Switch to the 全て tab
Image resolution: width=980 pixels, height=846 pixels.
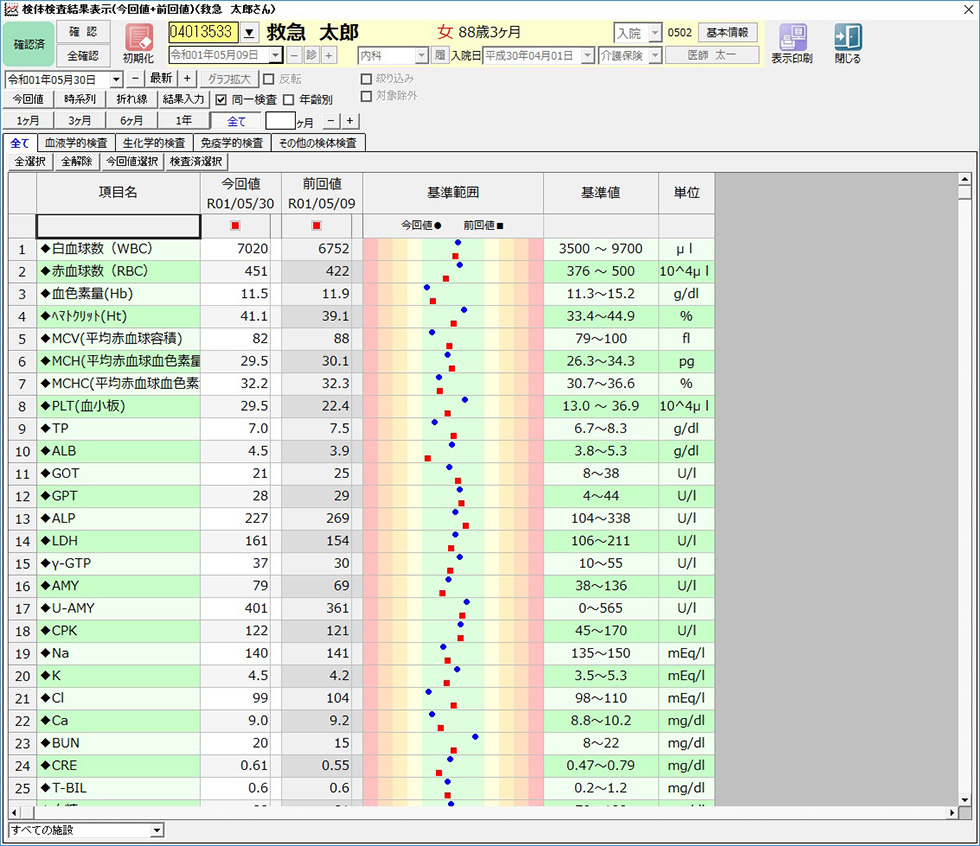point(20,143)
